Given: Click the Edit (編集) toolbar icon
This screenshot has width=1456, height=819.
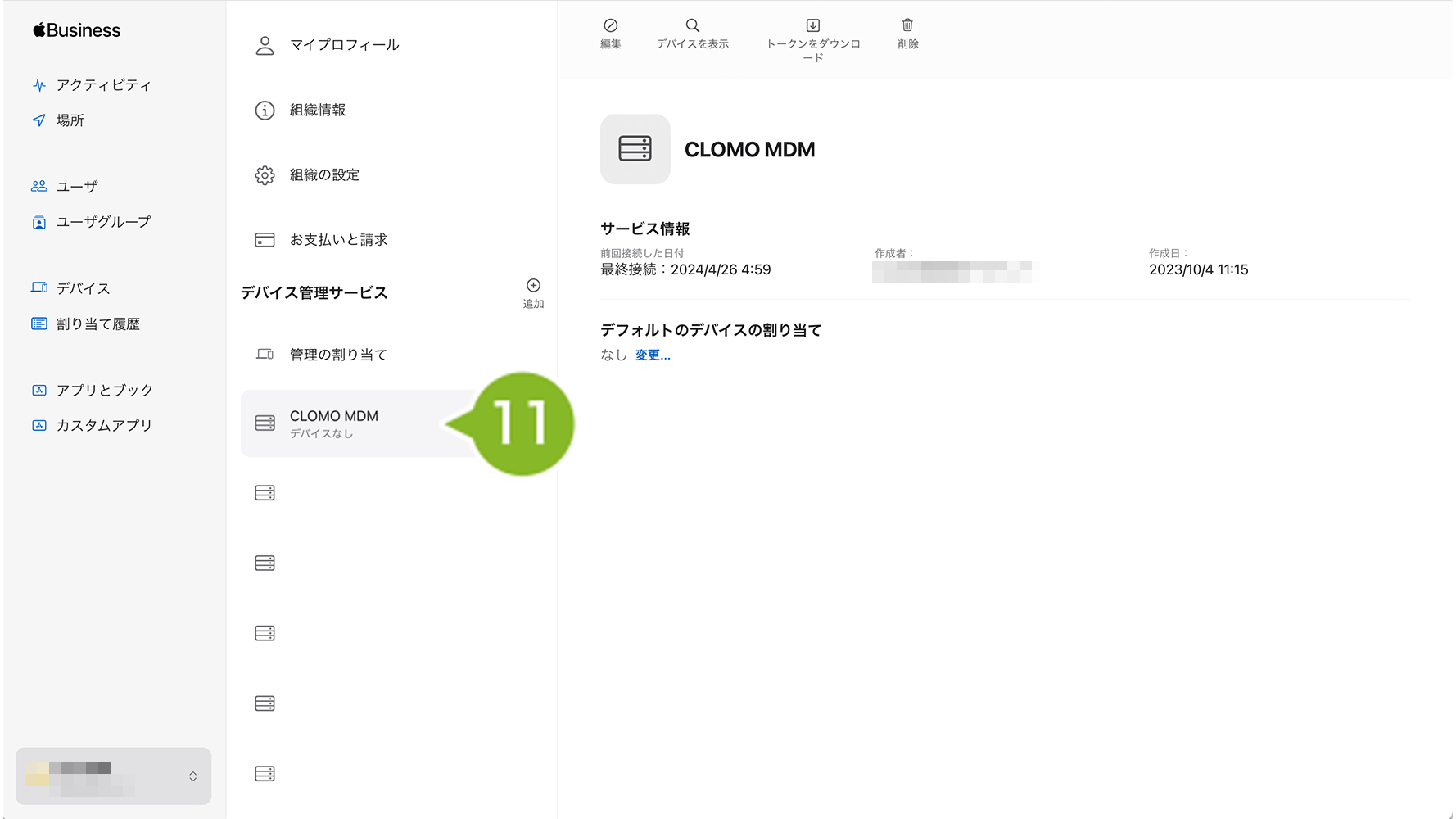Looking at the screenshot, I should [x=610, y=25].
